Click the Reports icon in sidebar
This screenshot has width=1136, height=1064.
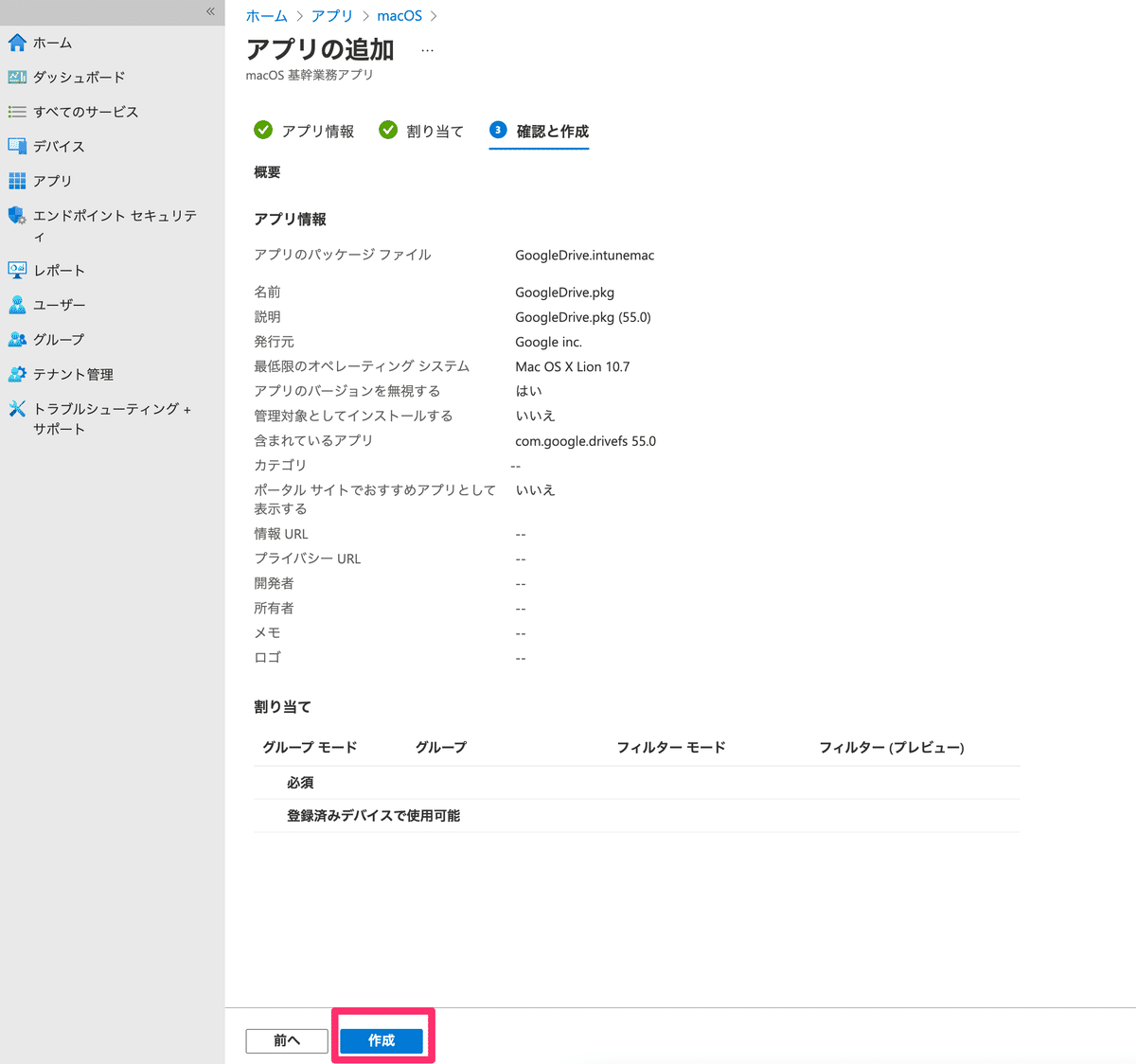pyautogui.click(x=17, y=270)
